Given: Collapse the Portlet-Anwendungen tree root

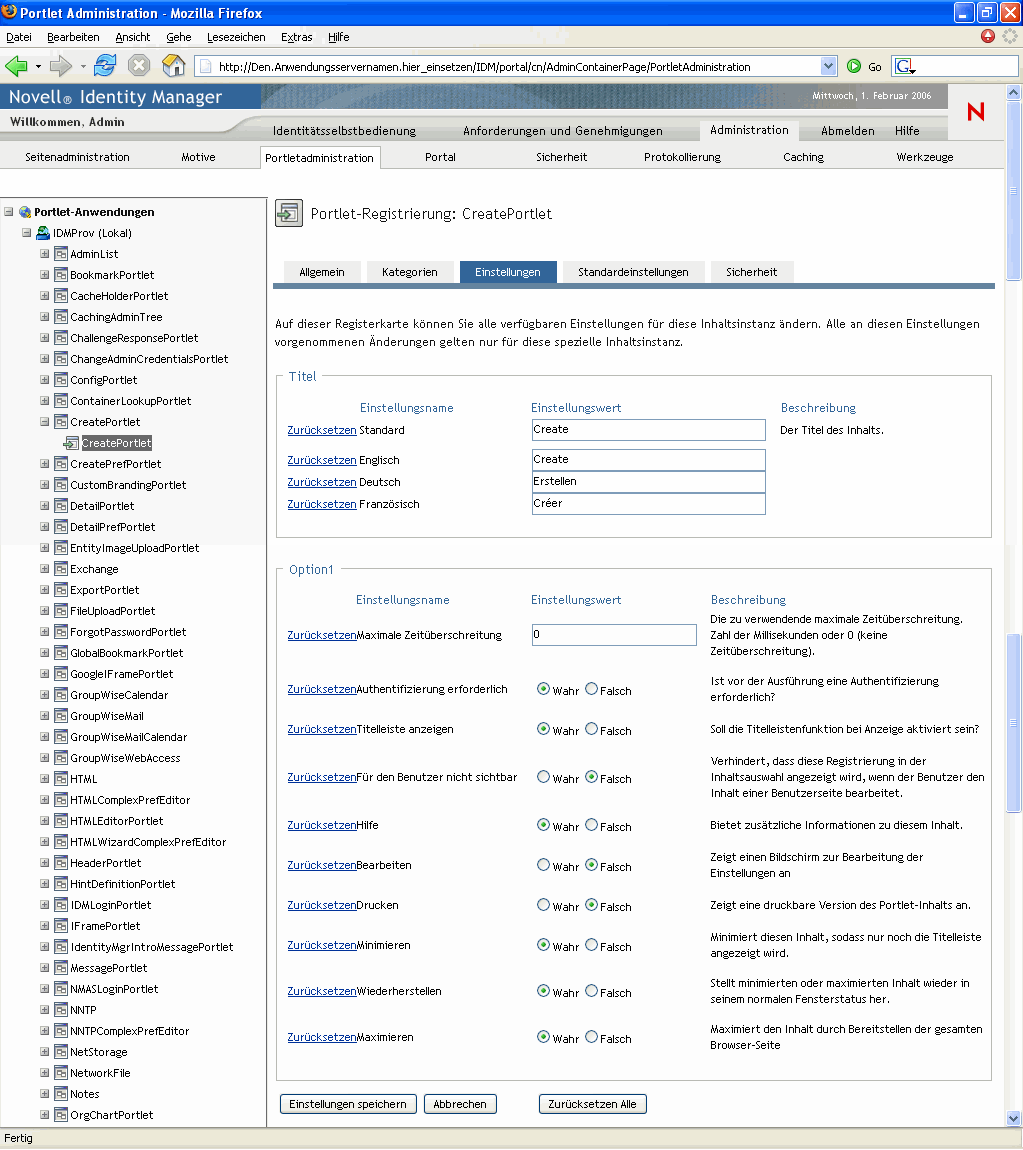Looking at the screenshot, I should 9,212.
